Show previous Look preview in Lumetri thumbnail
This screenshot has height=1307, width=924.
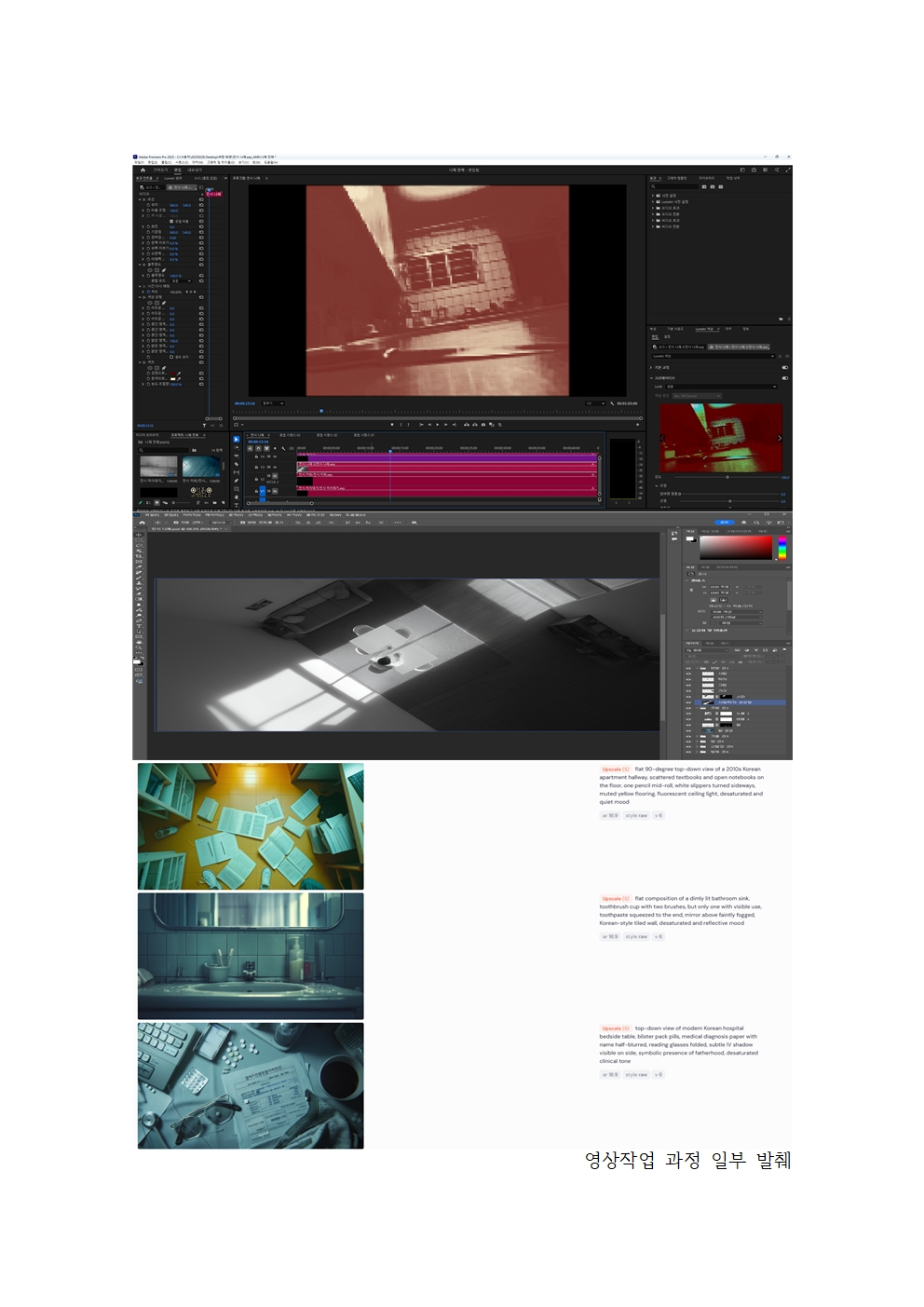pyautogui.click(x=662, y=438)
